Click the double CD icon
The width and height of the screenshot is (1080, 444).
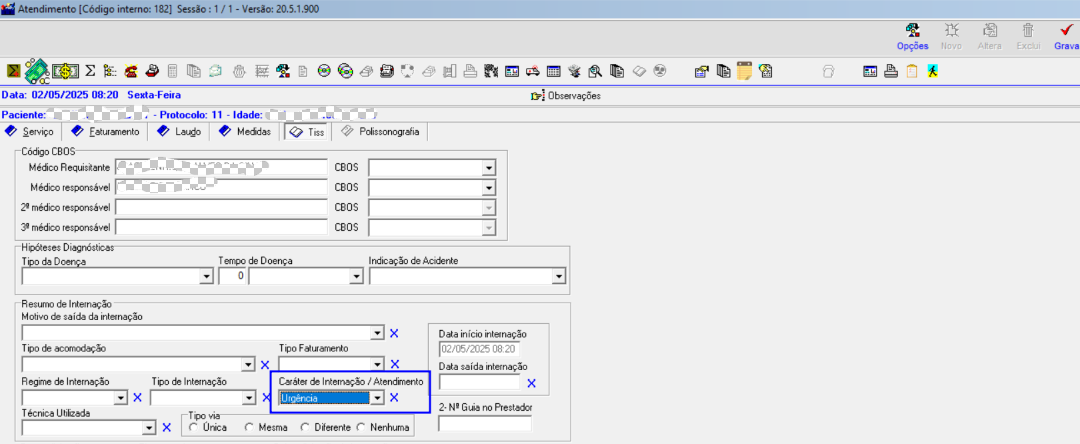point(345,71)
